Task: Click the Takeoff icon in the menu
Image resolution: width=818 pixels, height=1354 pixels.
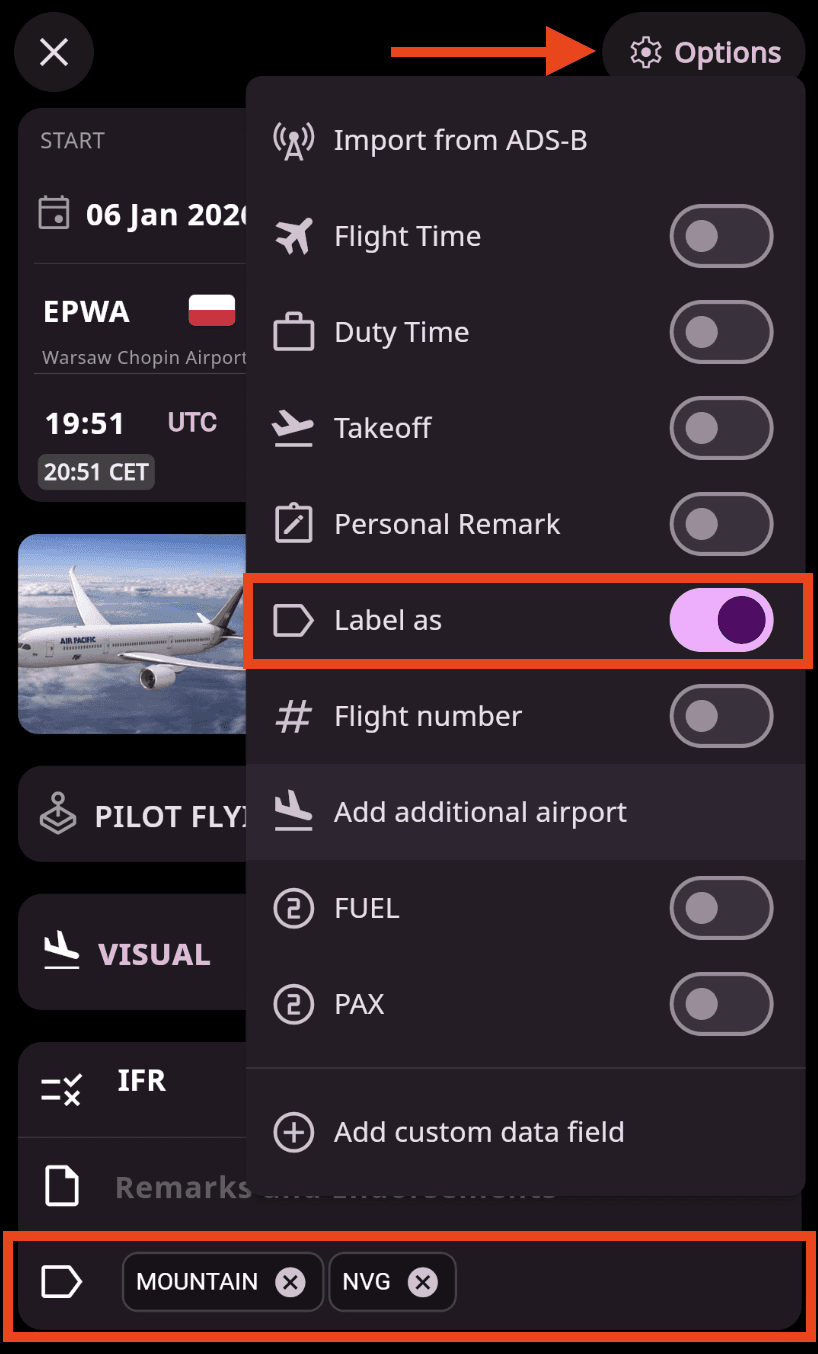Action: [293, 428]
